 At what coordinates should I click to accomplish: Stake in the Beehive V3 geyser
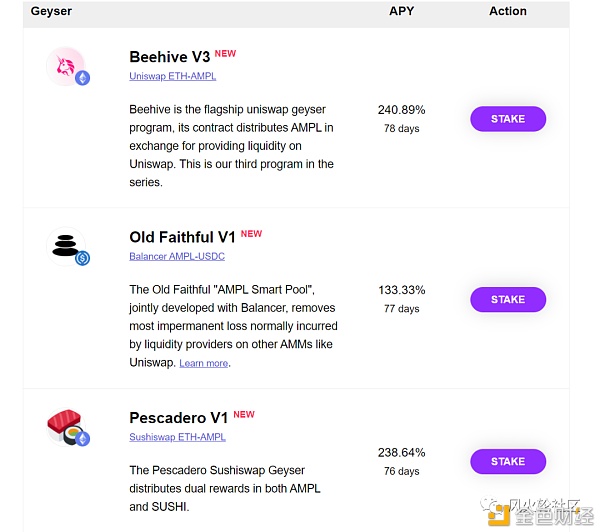tap(508, 119)
